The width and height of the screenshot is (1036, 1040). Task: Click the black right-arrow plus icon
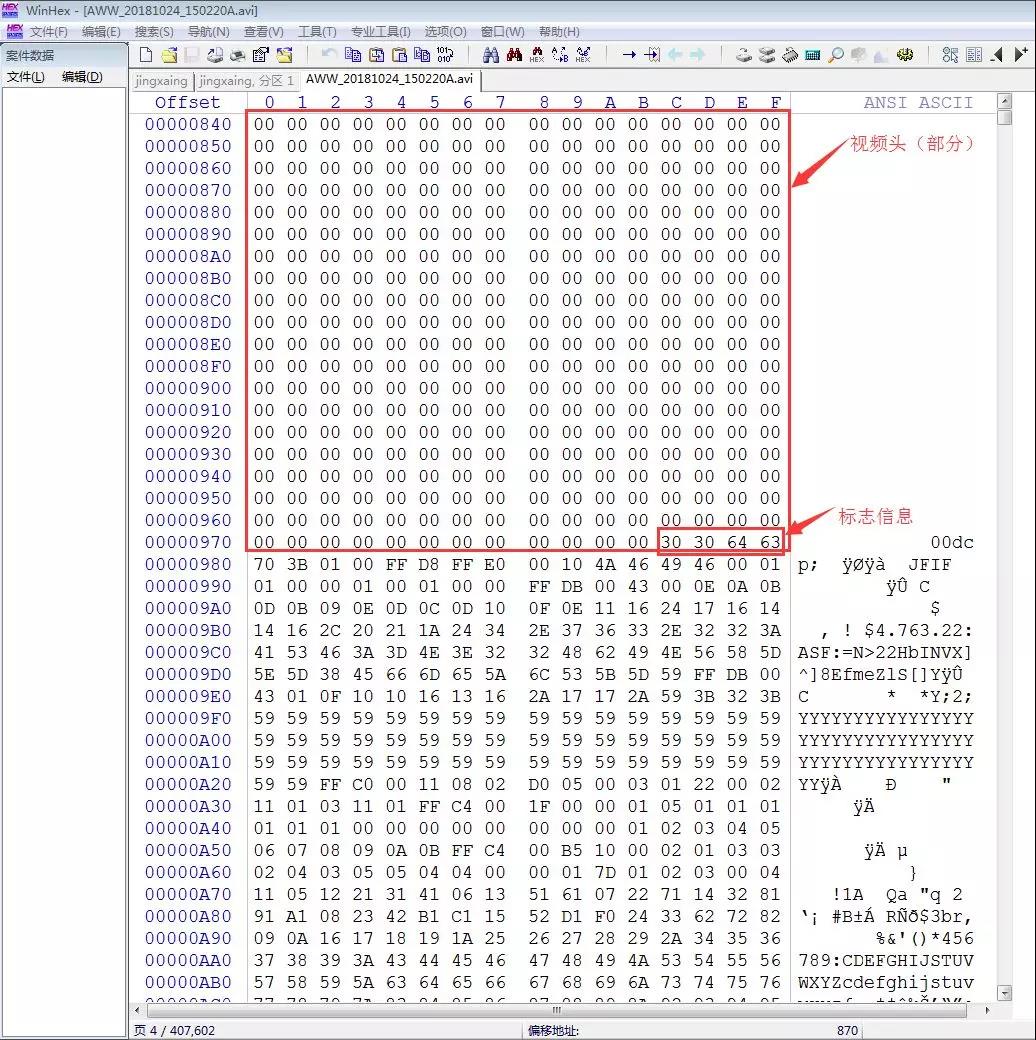(x=1021, y=53)
